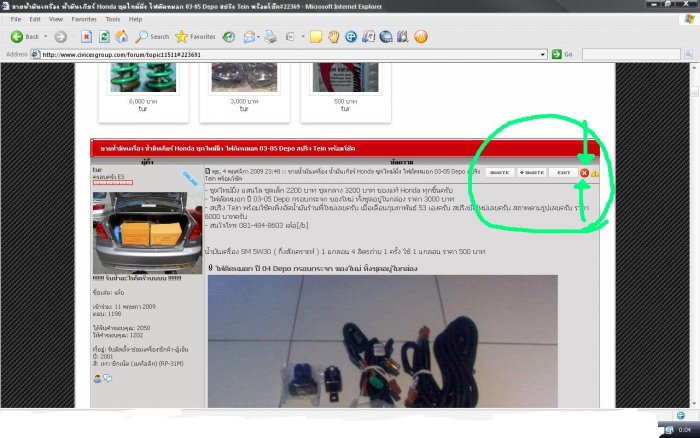Click the red X delete post icon
700x438 pixels.
584,173
